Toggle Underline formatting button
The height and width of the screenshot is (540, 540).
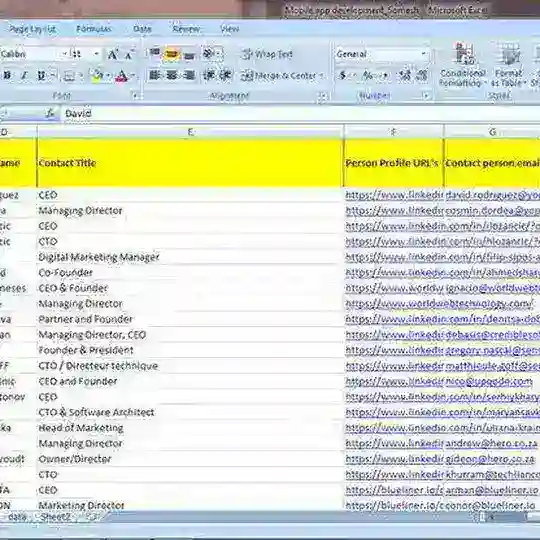tap(41, 75)
